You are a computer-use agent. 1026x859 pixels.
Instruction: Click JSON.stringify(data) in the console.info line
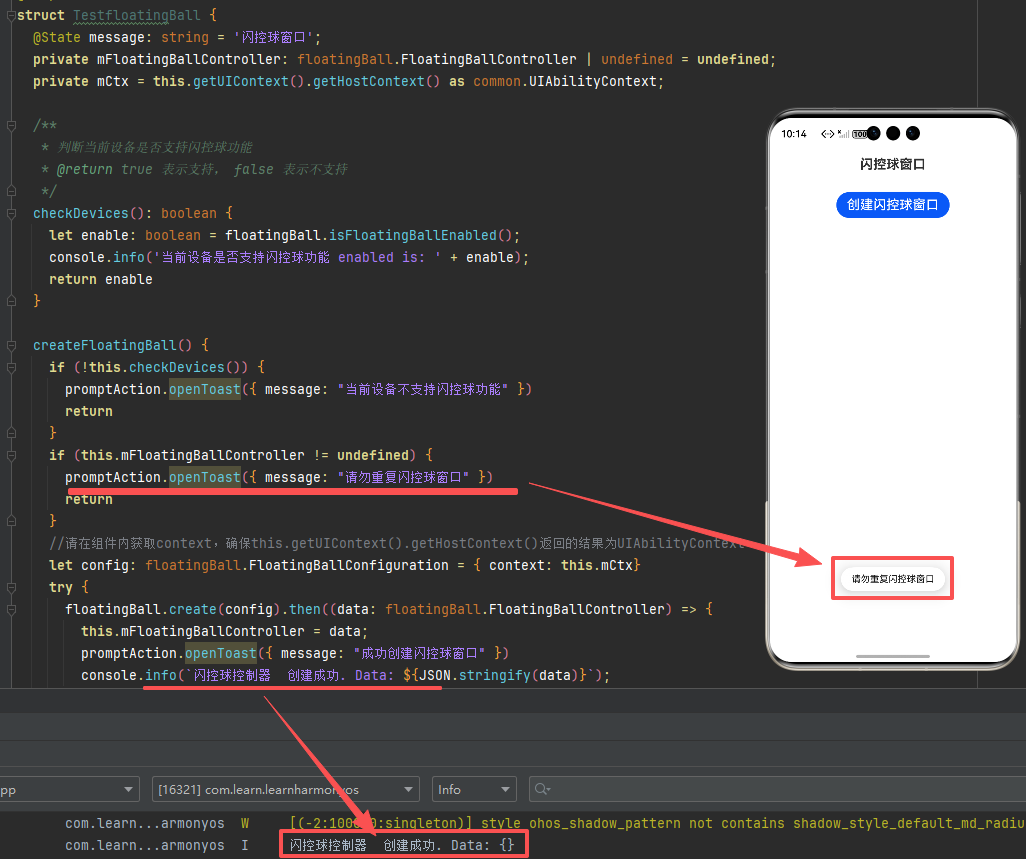coord(500,675)
